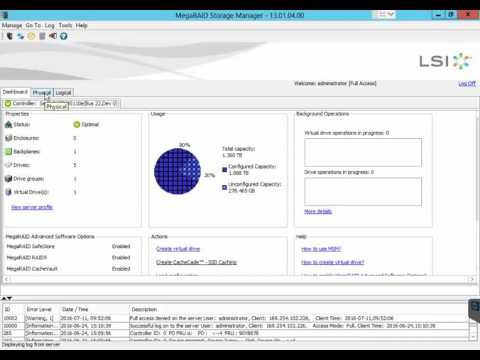Click the green Controller status icon
The height and width of the screenshot is (360, 480).
[8, 104]
